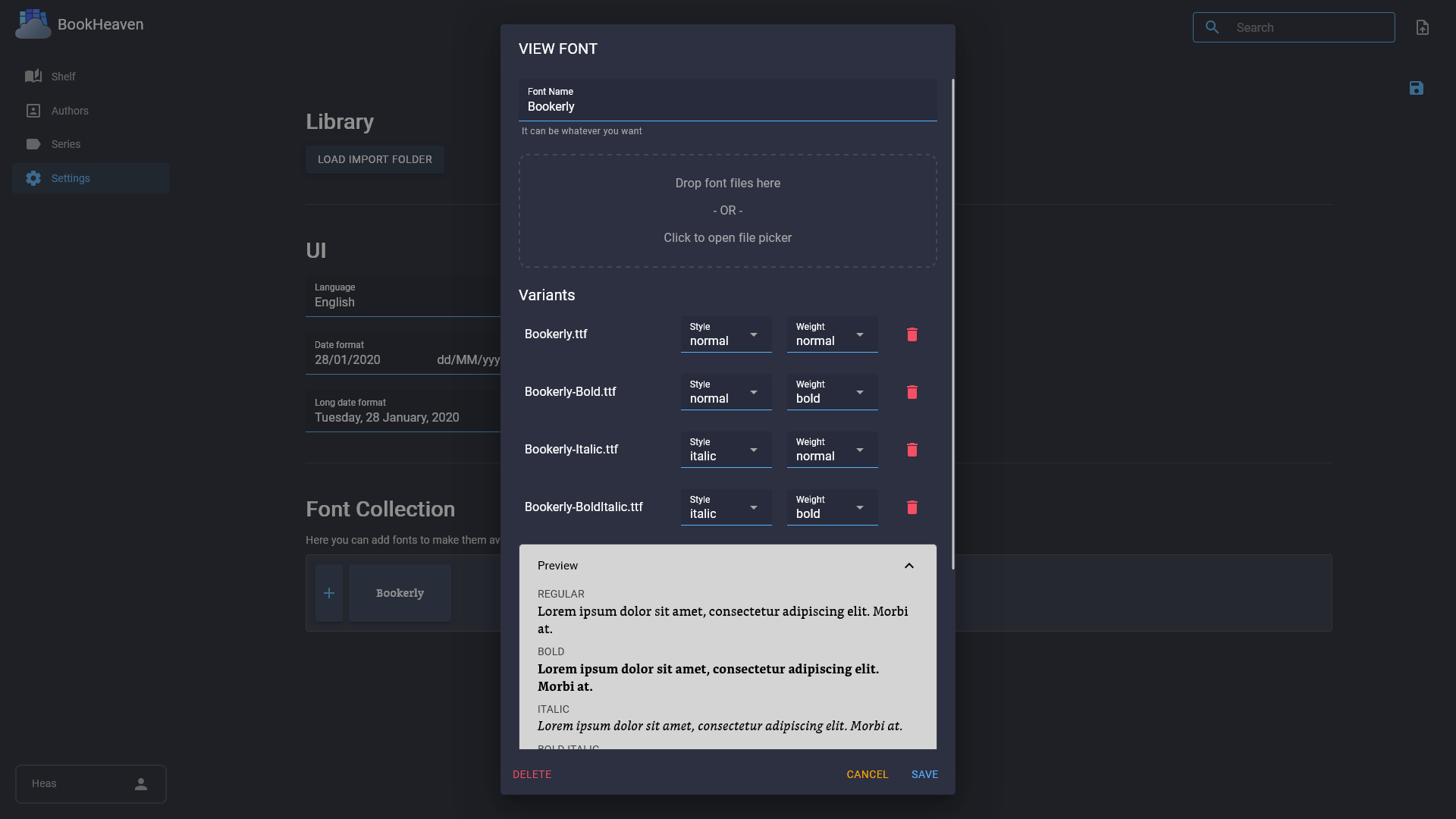Click the BookHeaven cloud logo
The image size is (1456, 819).
click(33, 24)
